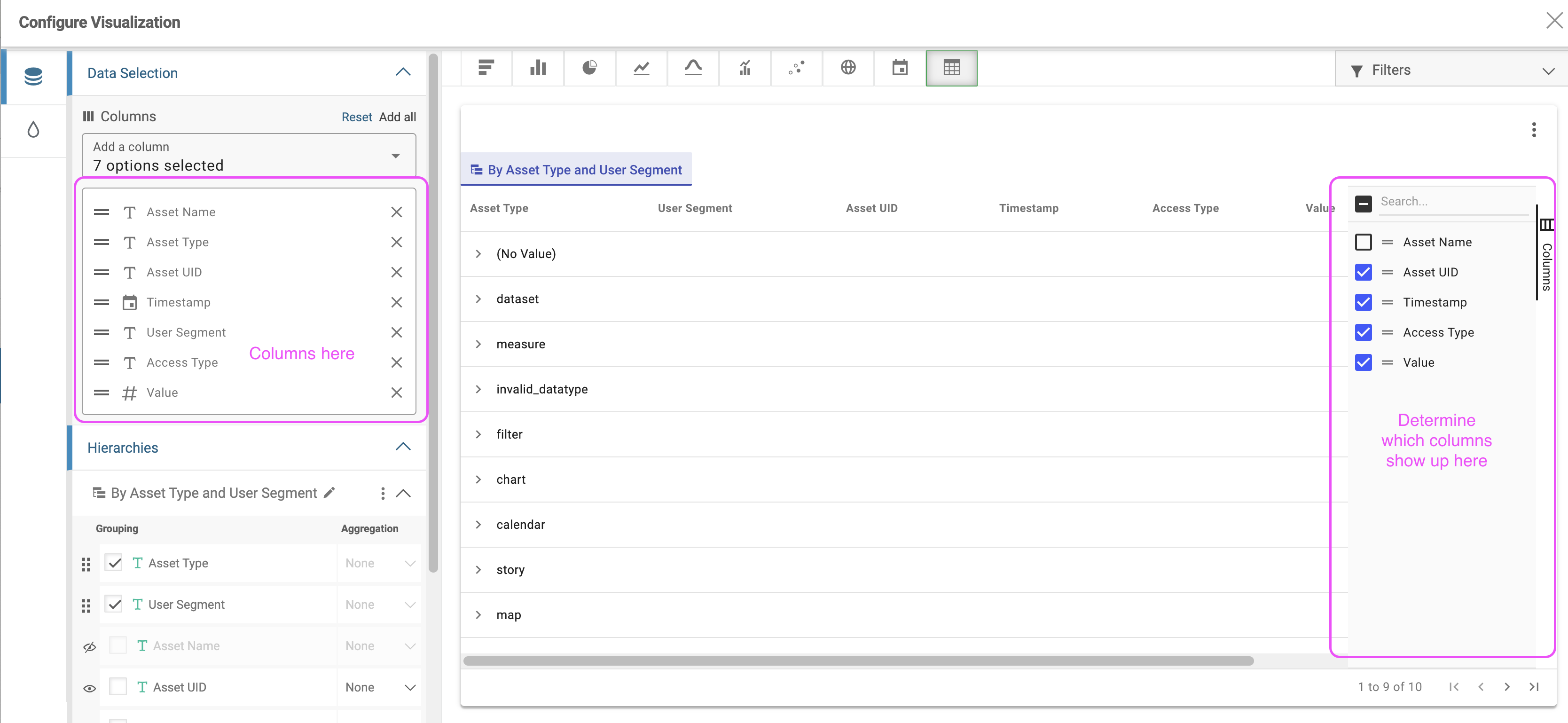Uncheck Access Type in column chooser
The height and width of the screenshot is (723, 1568).
[x=1364, y=332]
